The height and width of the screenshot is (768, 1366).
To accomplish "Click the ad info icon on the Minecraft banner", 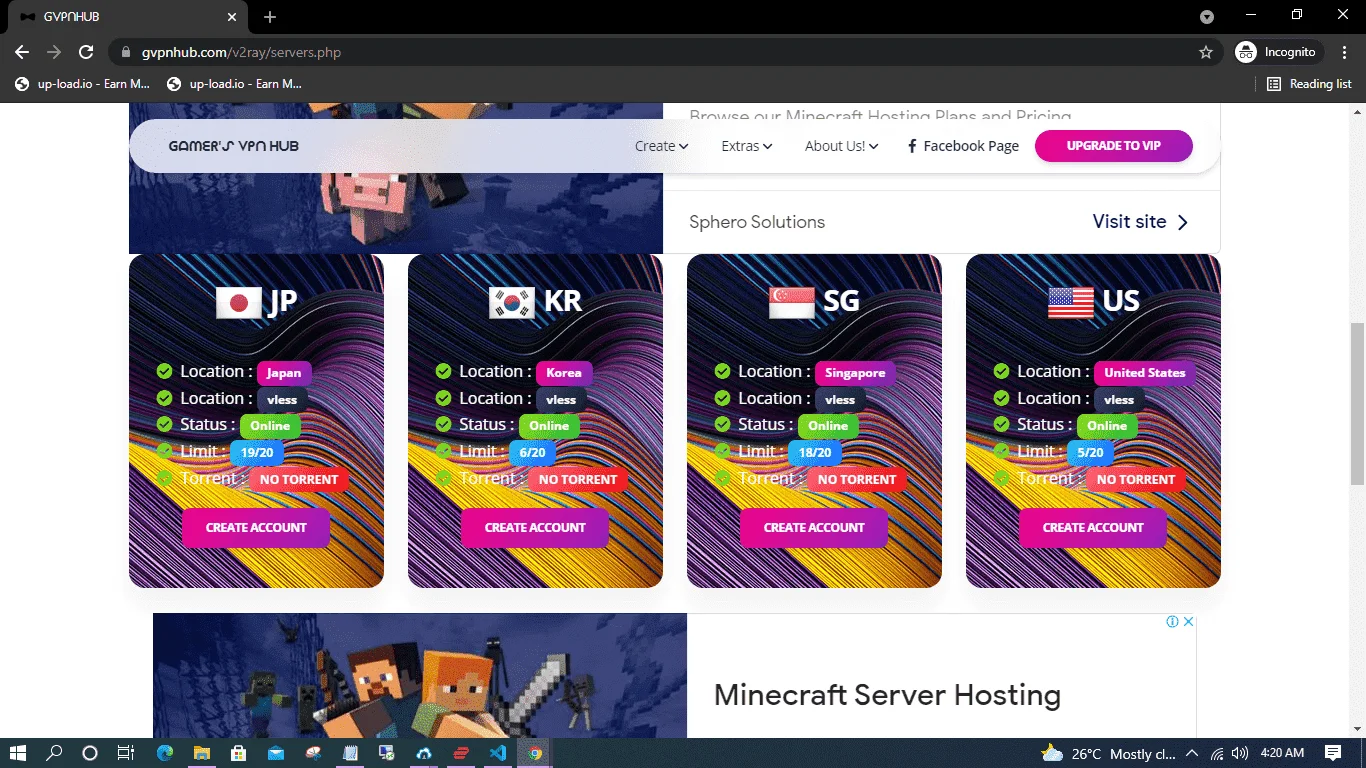I will point(1172,621).
